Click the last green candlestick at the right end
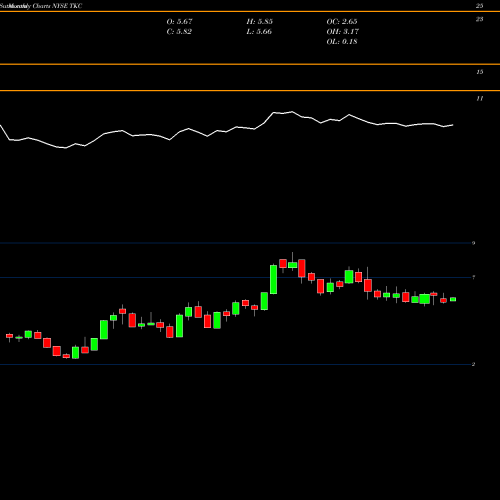This screenshot has width=500, height=500. 453,299
